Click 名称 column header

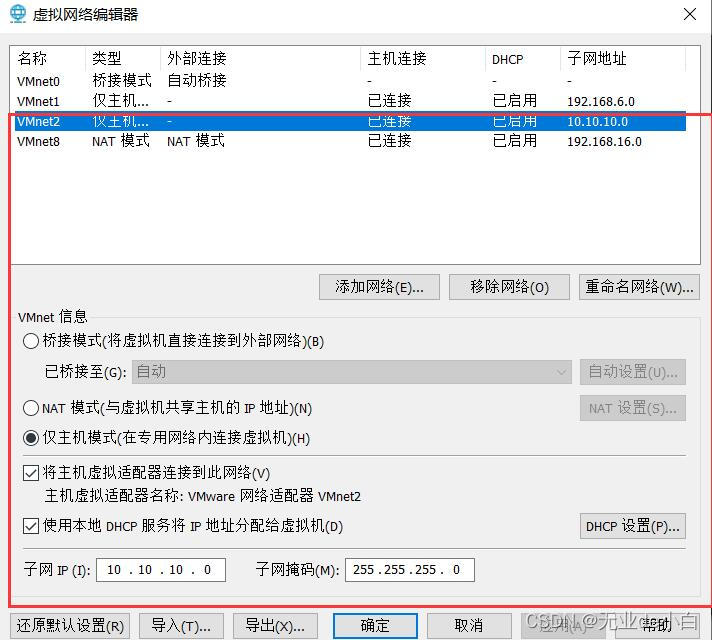point(50,59)
